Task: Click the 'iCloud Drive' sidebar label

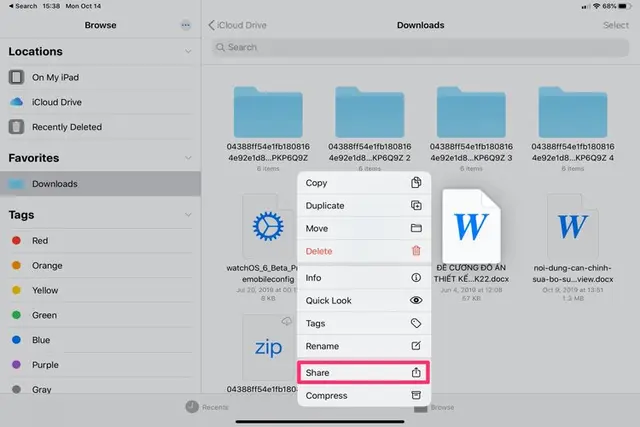Action: tap(57, 102)
